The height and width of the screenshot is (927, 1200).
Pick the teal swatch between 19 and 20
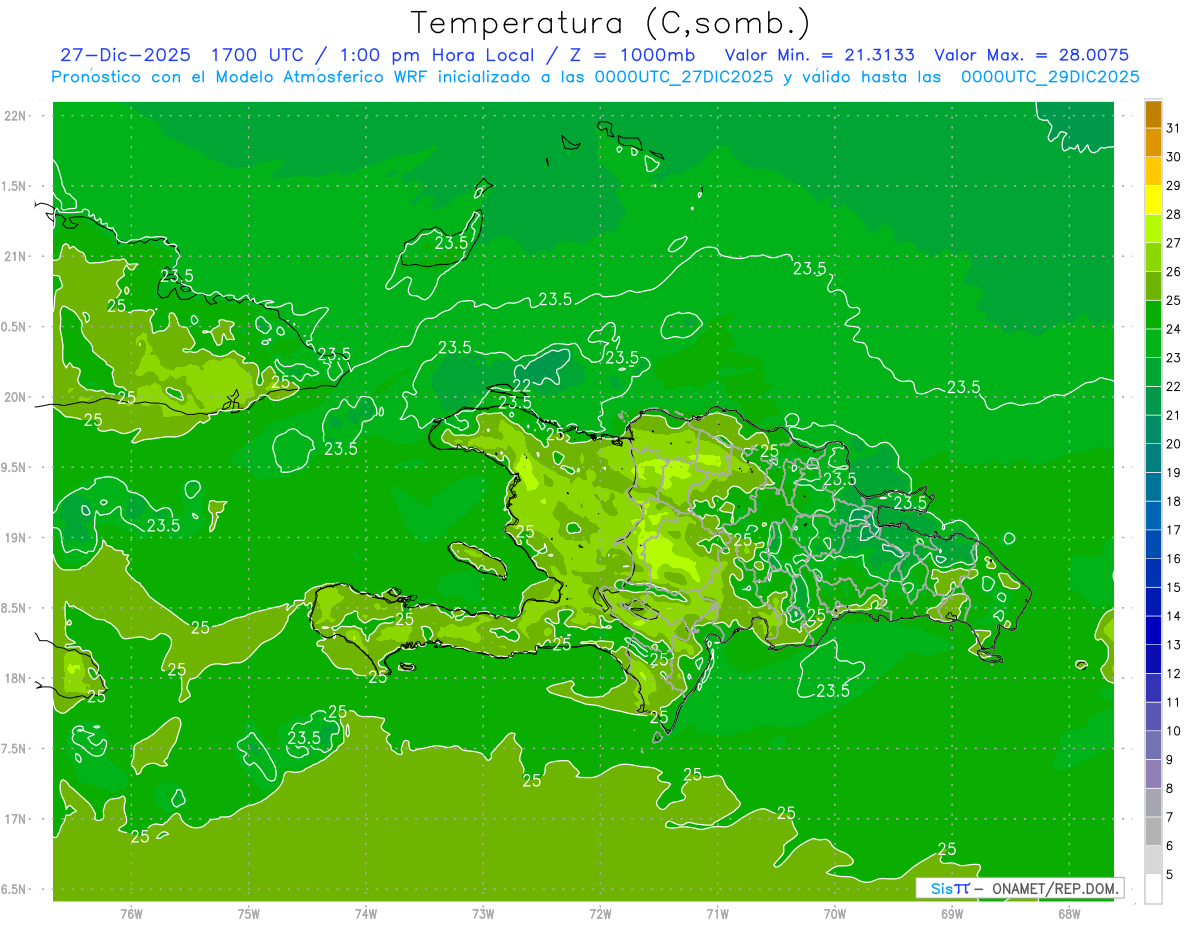[x=1153, y=458]
